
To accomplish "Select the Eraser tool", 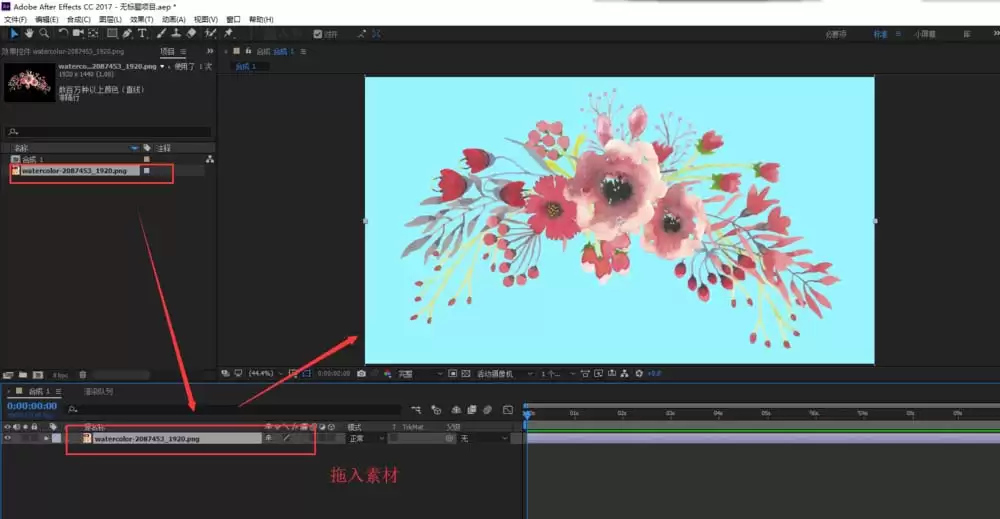I will 191,33.
